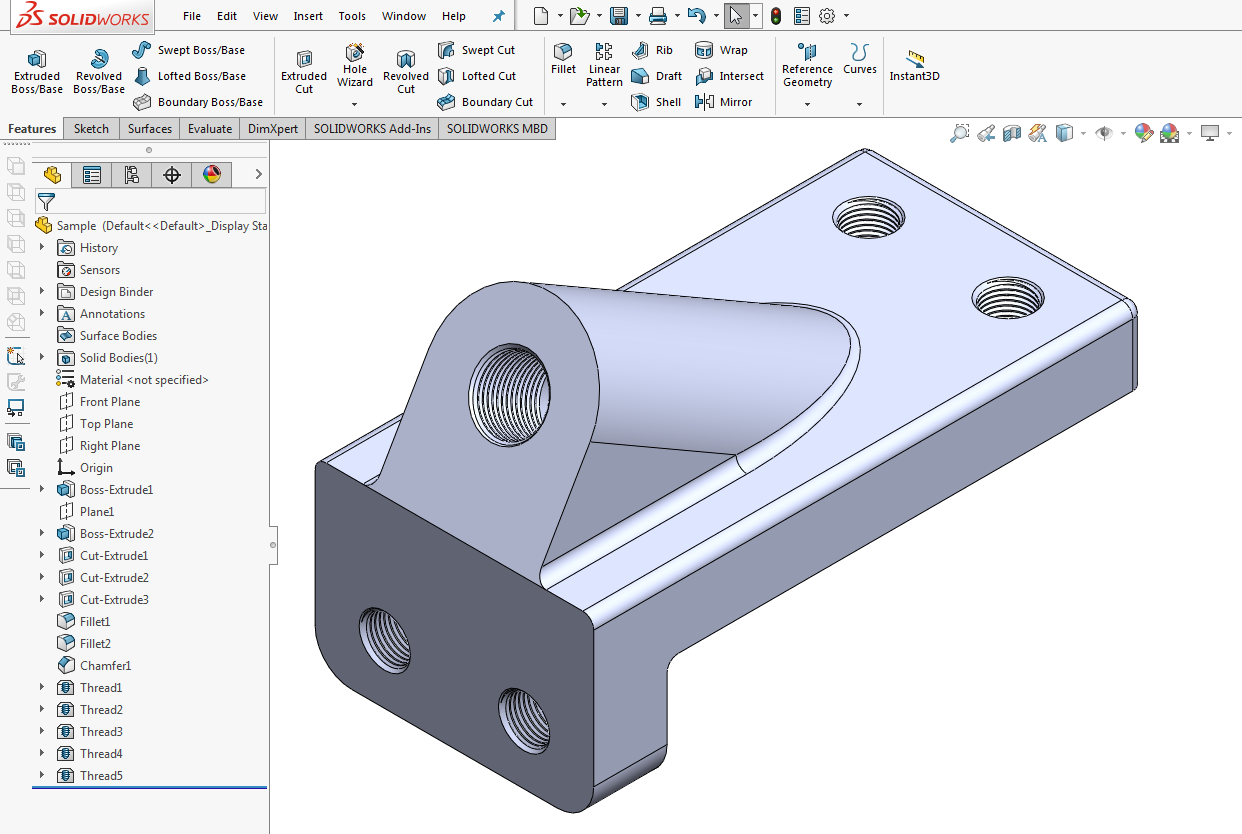Open the DisplayManager color wheel tab
Viewport: 1242px width, 834px height.
click(x=211, y=175)
